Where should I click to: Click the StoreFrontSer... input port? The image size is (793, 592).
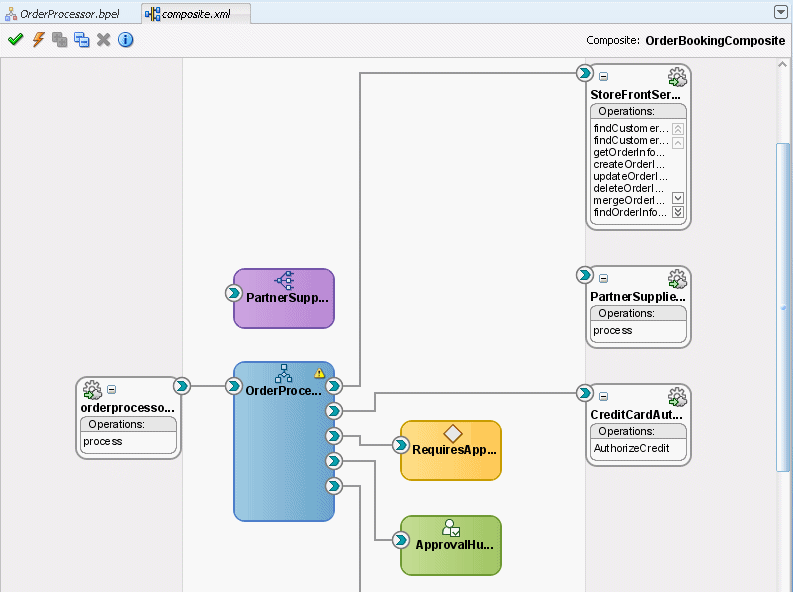585,73
